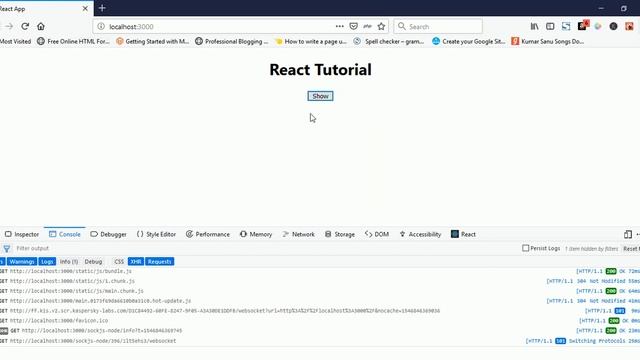The height and width of the screenshot is (360, 640).
Task: Open Getting Started with M... bookmark
Action: pos(153,41)
